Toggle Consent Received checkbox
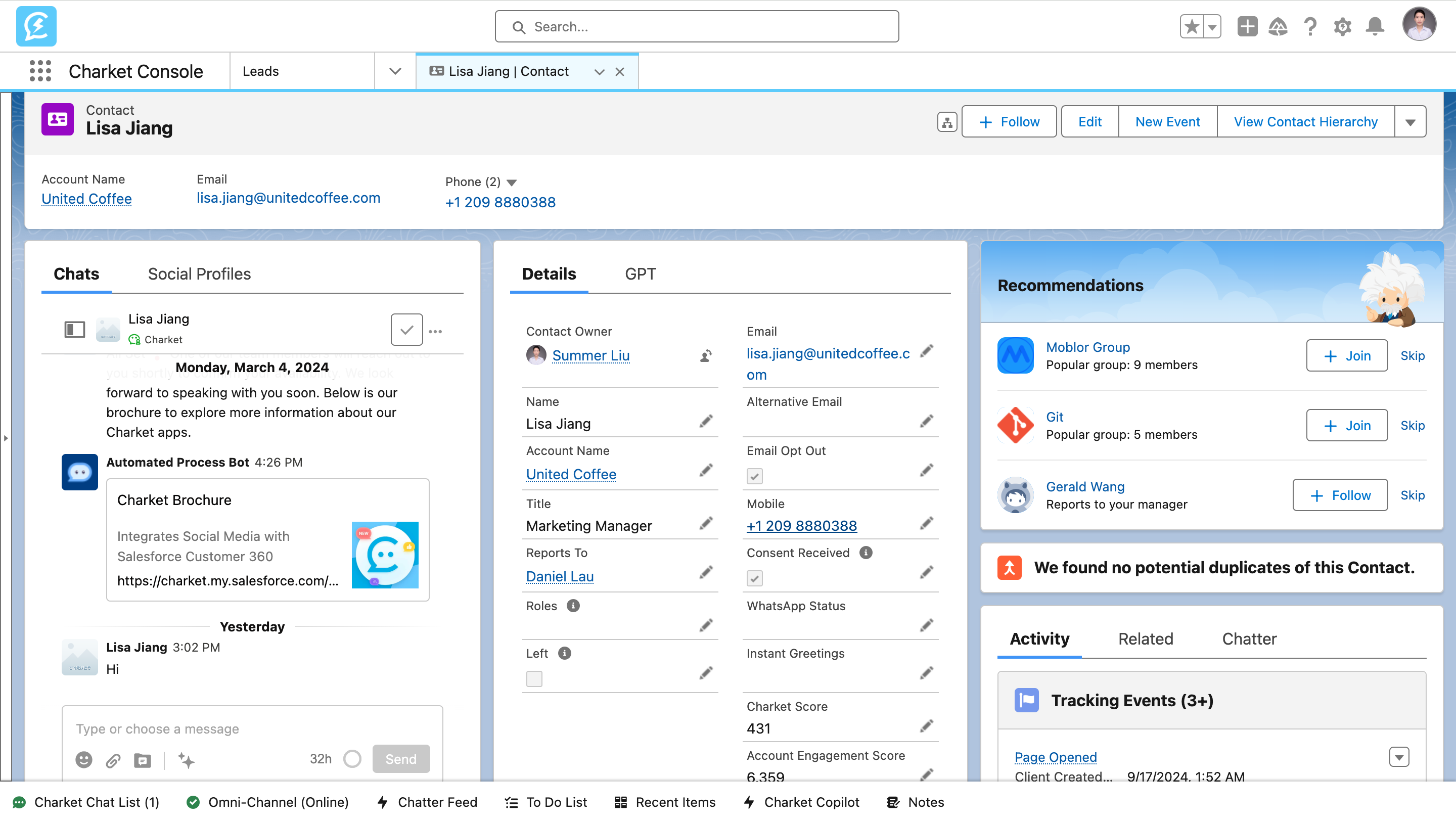The image size is (1456, 822). (x=755, y=578)
